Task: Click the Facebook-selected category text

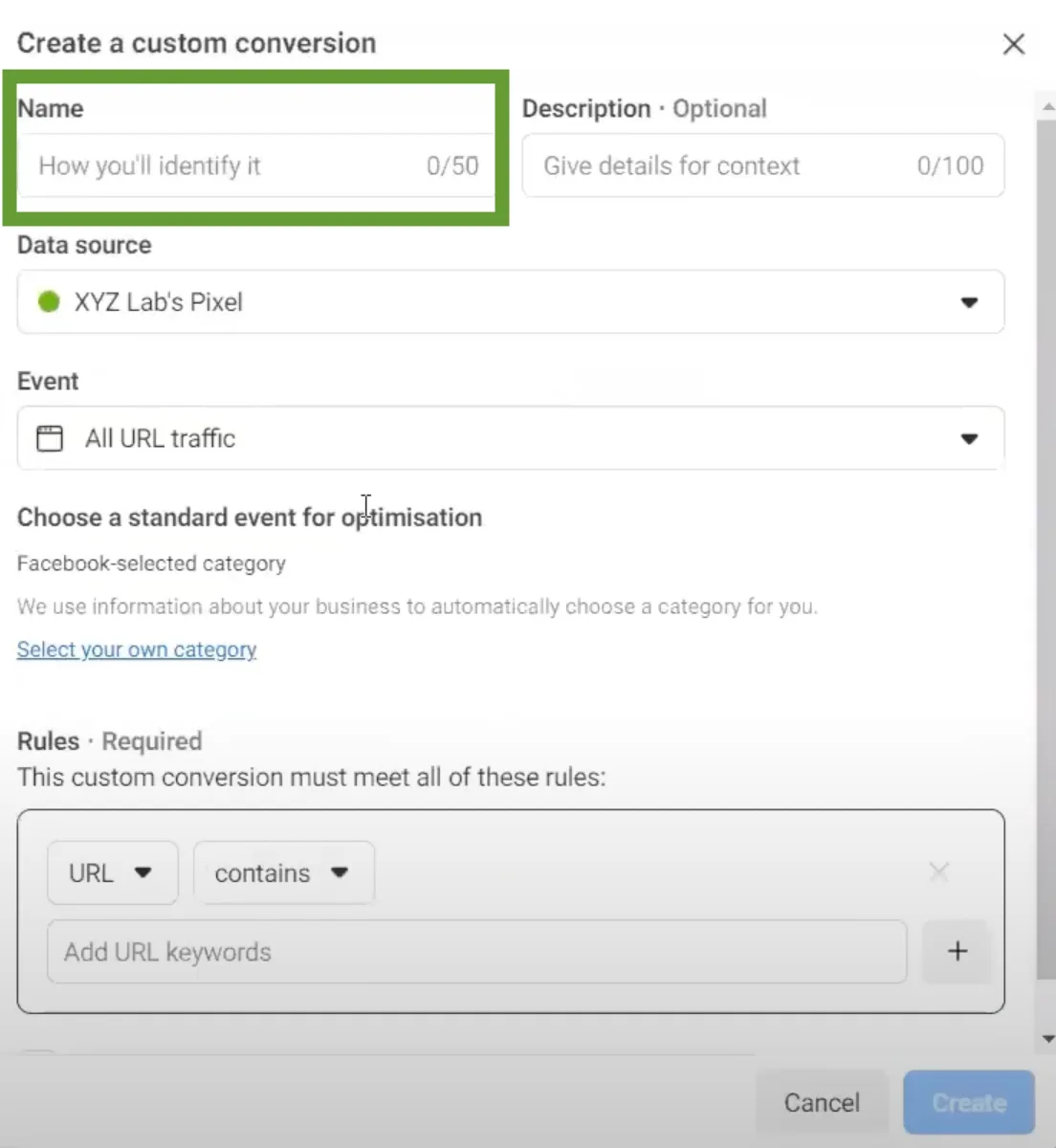Action: pos(151,563)
